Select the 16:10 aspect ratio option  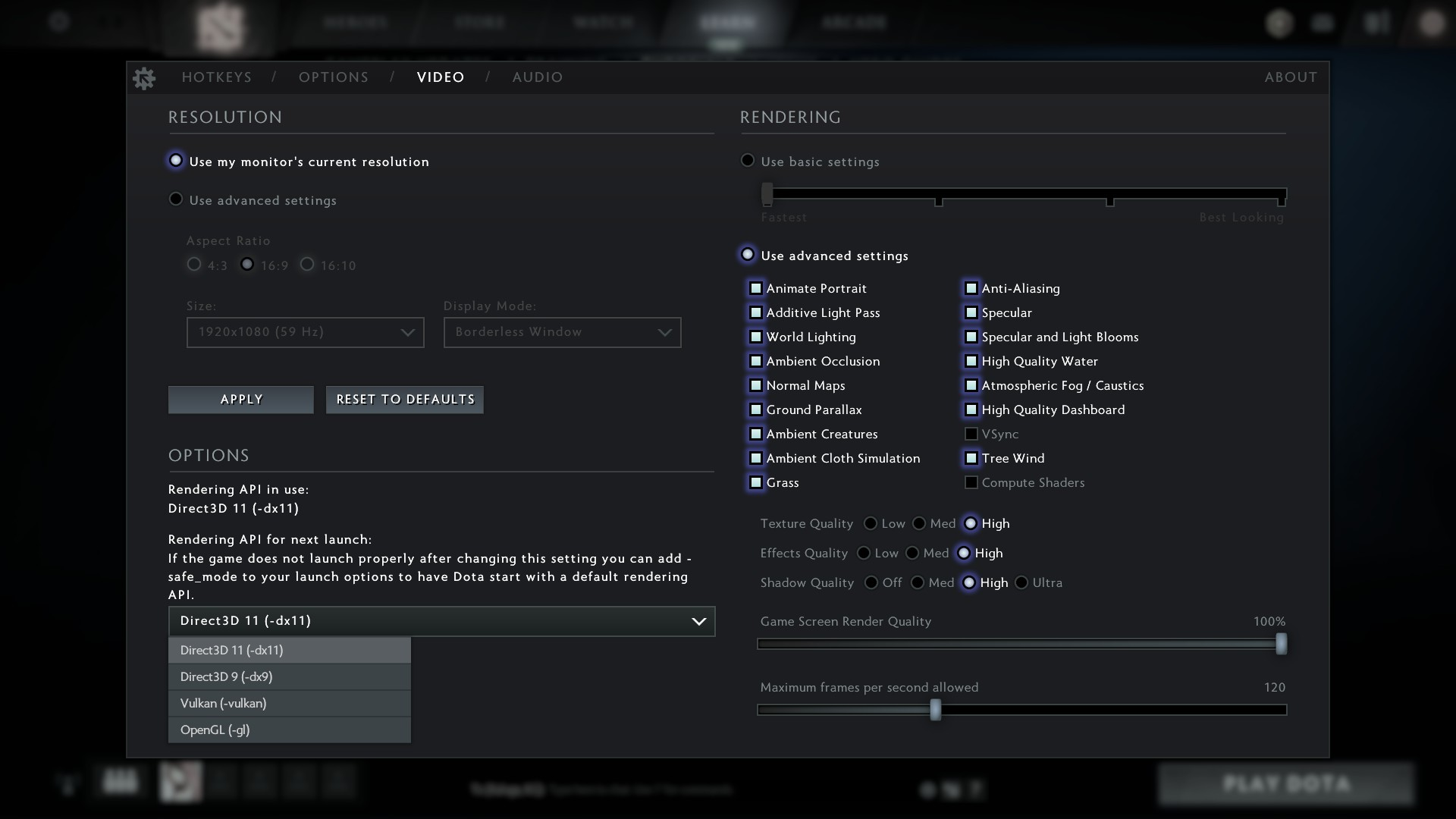pyautogui.click(x=307, y=264)
